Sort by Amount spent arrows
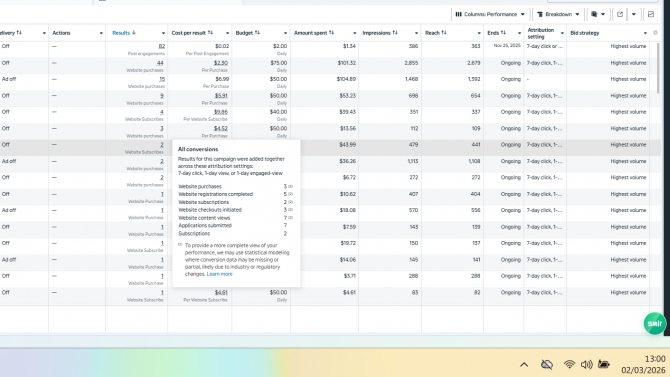The image size is (670, 377). click(x=331, y=32)
